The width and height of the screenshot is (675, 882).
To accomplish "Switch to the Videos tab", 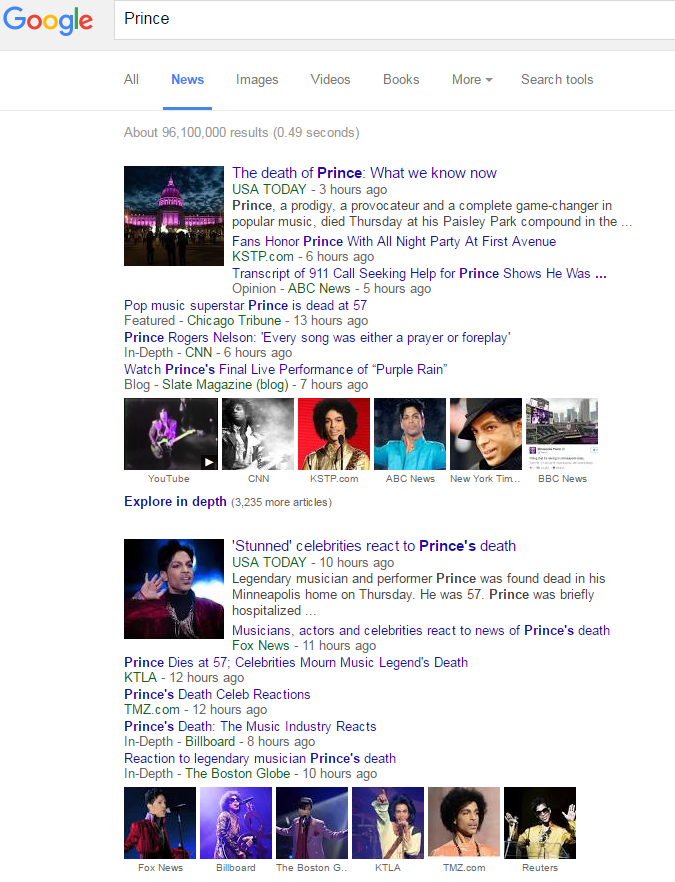I will pyautogui.click(x=330, y=79).
